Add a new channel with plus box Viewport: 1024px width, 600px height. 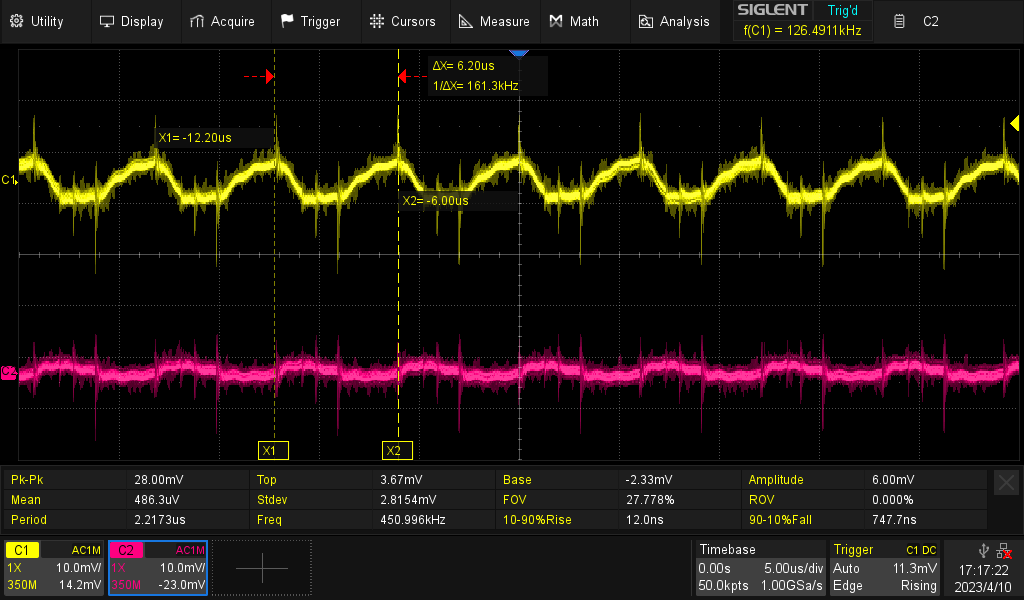point(262,567)
